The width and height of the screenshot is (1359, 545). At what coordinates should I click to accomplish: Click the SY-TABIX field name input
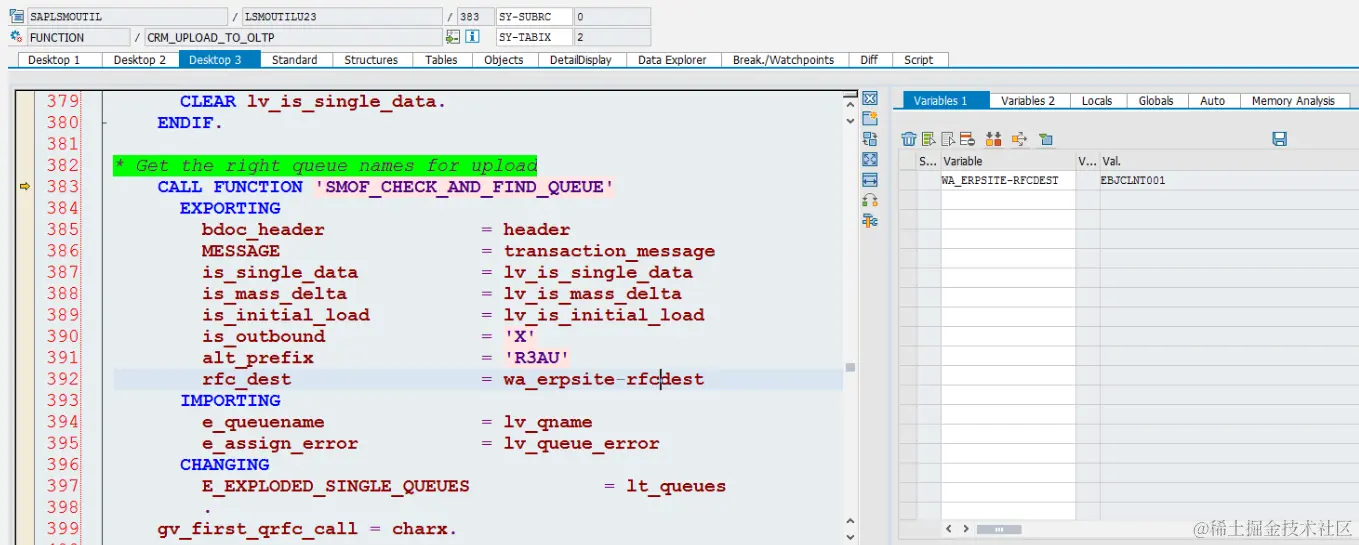coord(535,37)
